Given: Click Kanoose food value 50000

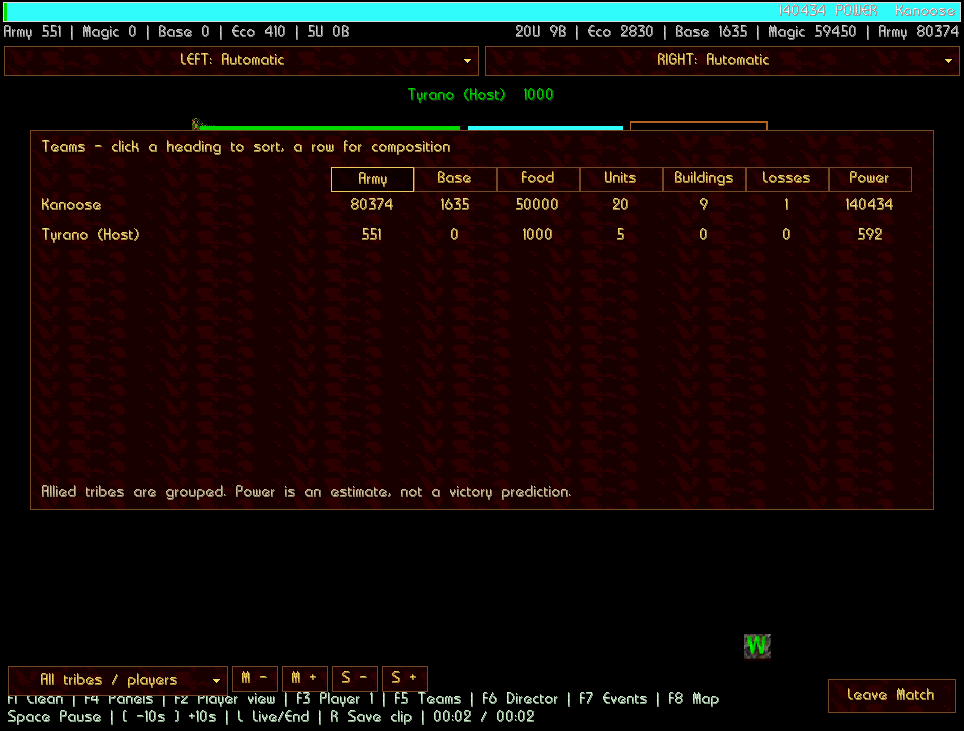Looking at the screenshot, I should pos(537,205).
